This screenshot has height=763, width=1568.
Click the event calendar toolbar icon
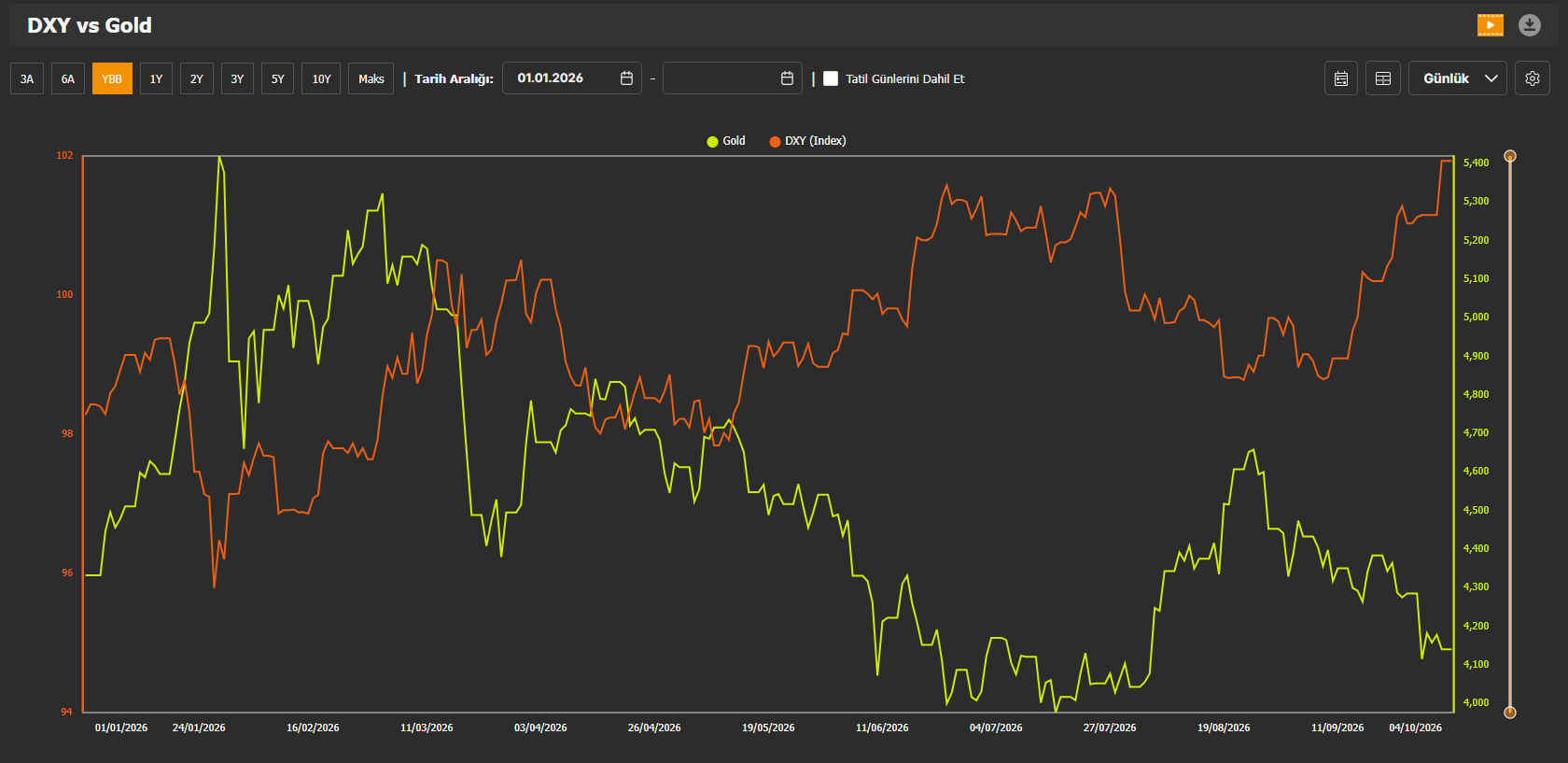[1341, 78]
